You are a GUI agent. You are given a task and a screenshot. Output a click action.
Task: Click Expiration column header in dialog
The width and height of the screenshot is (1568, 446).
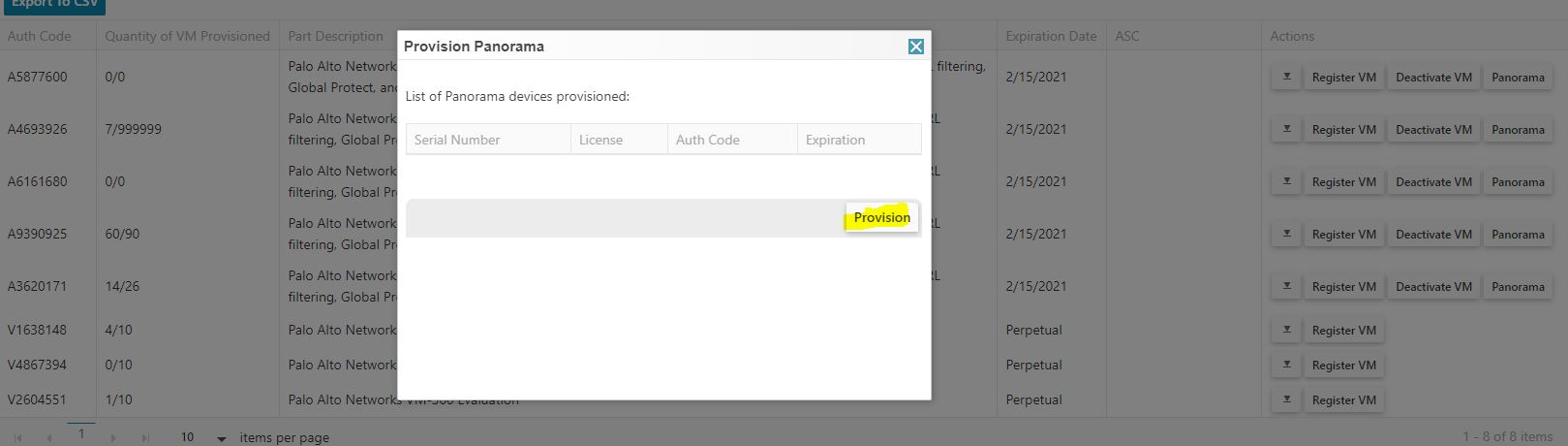pos(835,140)
